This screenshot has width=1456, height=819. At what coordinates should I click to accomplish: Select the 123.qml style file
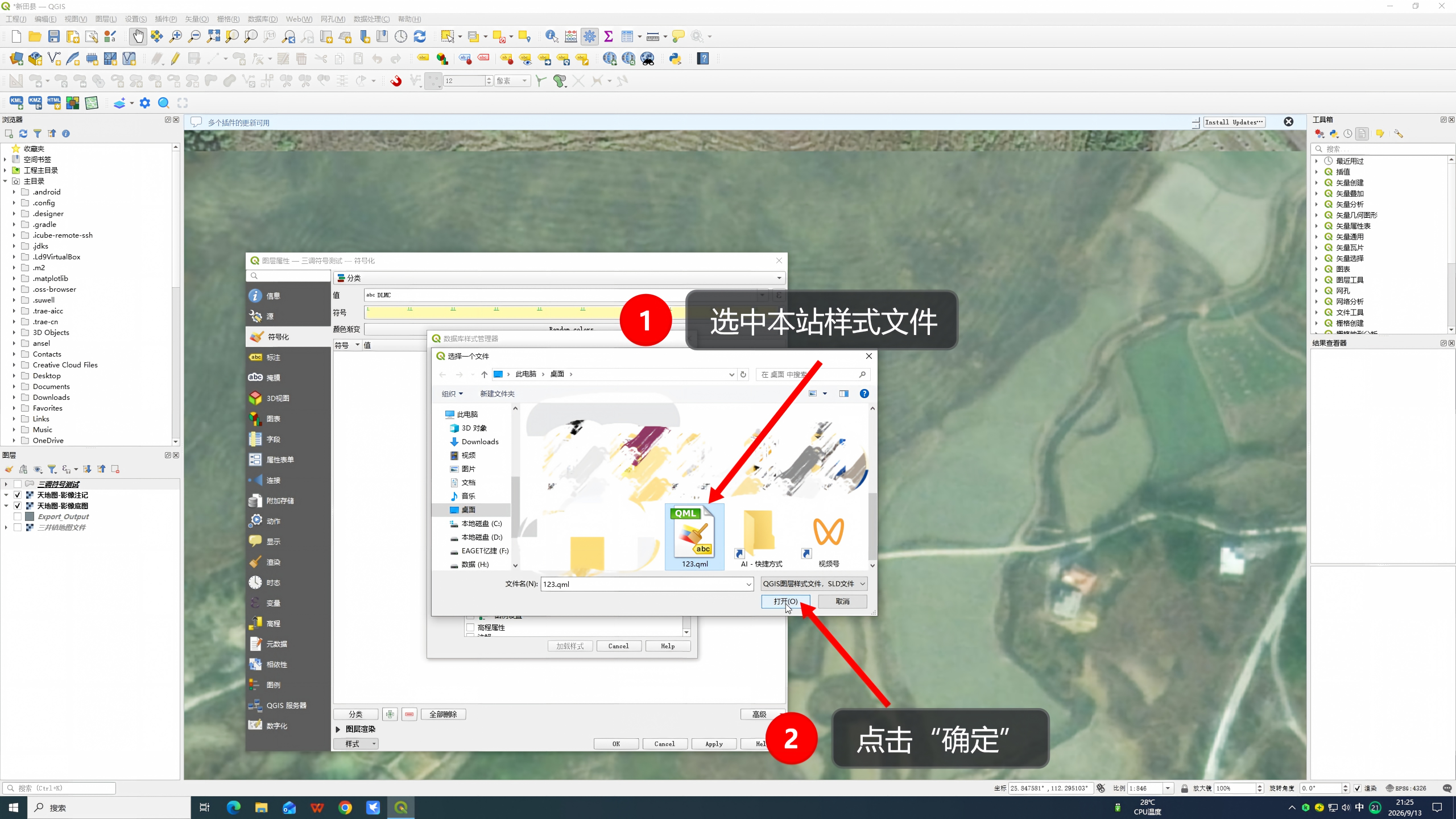694,536
